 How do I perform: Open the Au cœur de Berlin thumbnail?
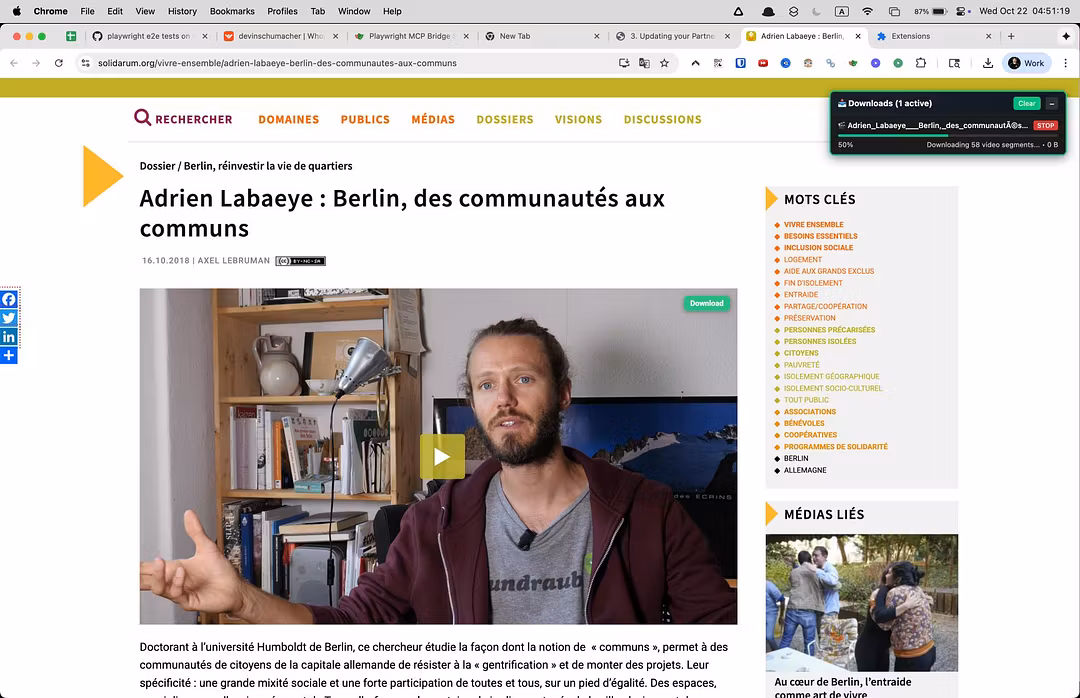point(862,602)
